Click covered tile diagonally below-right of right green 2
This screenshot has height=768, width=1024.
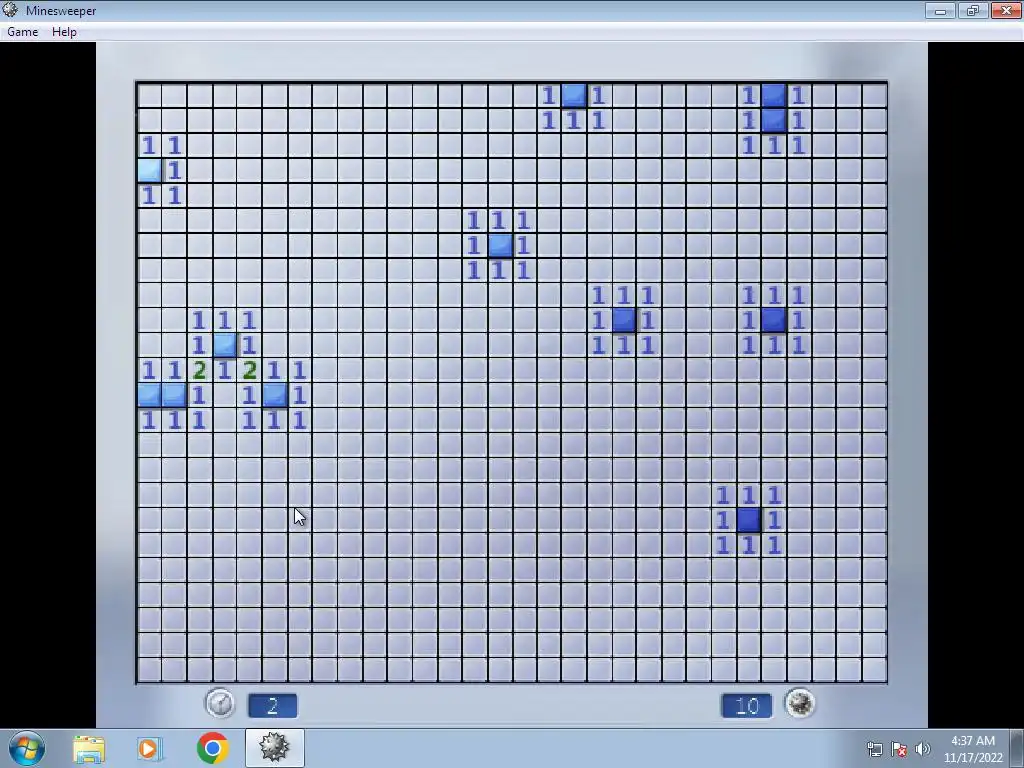pyautogui.click(x=274, y=395)
